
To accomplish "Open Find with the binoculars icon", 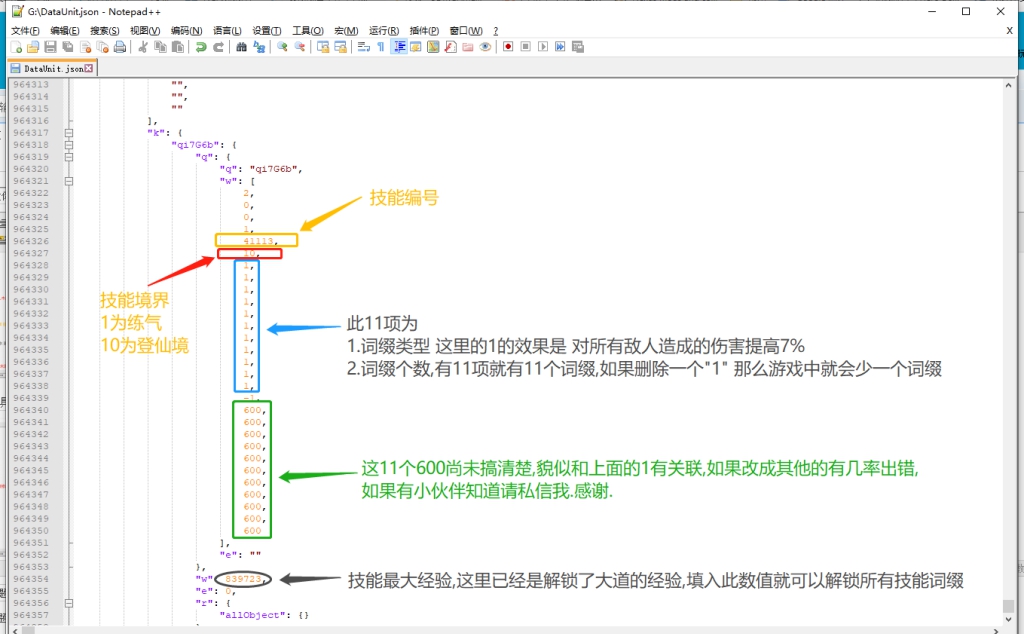I will (x=242, y=47).
